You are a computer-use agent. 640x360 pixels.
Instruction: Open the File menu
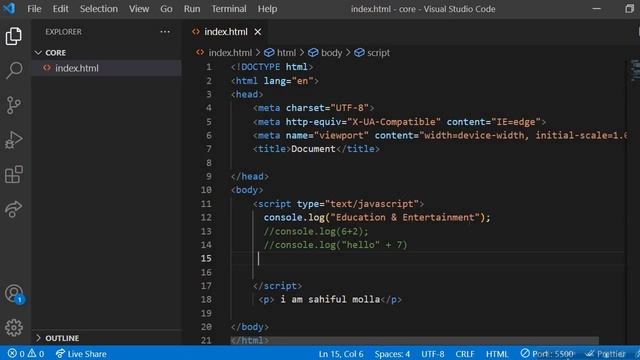34,9
